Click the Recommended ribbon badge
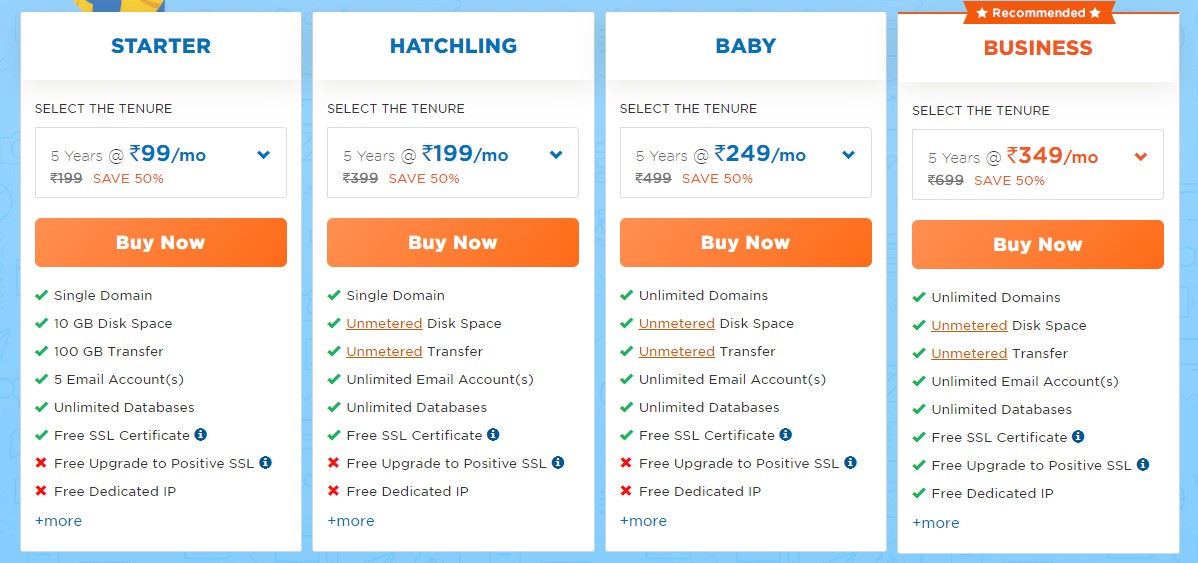 click(x=1038, y=13)
